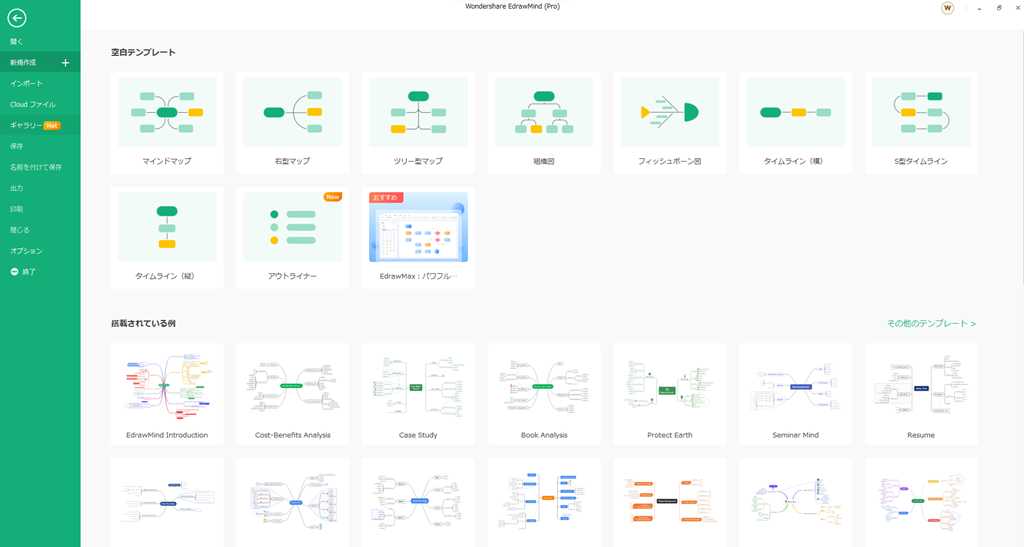Open the ギャラリー Hot item
Screen dimensions: 1024x547
tap(40, 125)
